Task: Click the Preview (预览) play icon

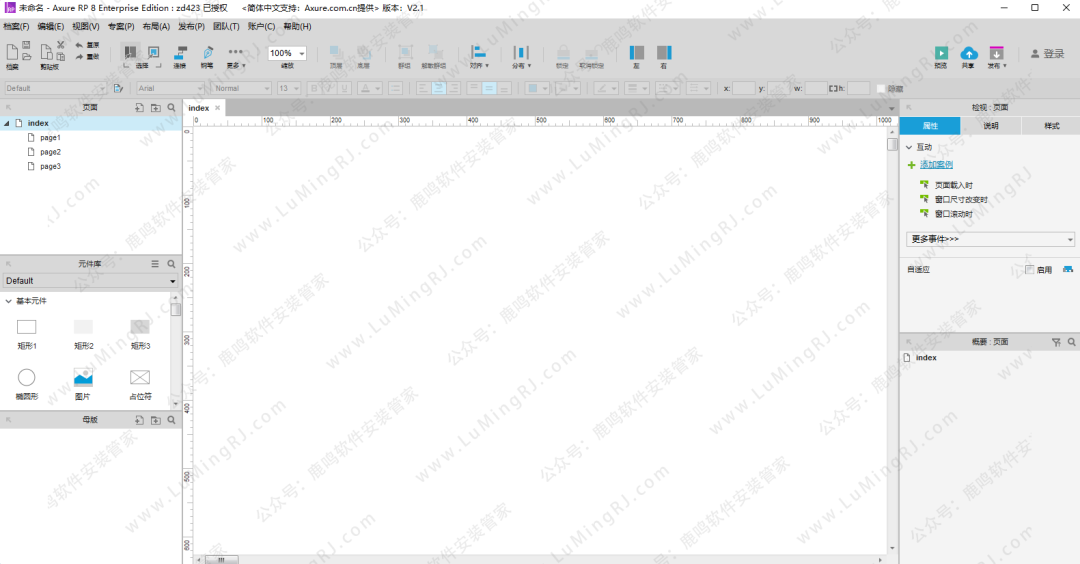Action: click(x=941, y=53)
